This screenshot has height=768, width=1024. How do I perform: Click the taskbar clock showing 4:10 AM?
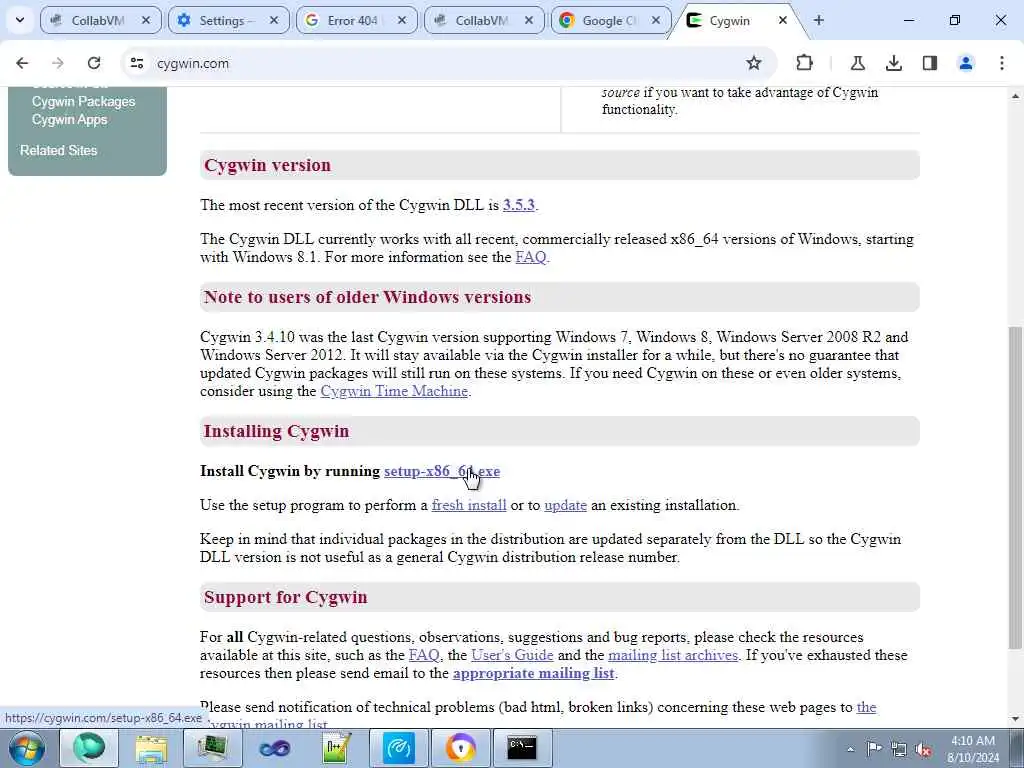click(x=973, y=749)
